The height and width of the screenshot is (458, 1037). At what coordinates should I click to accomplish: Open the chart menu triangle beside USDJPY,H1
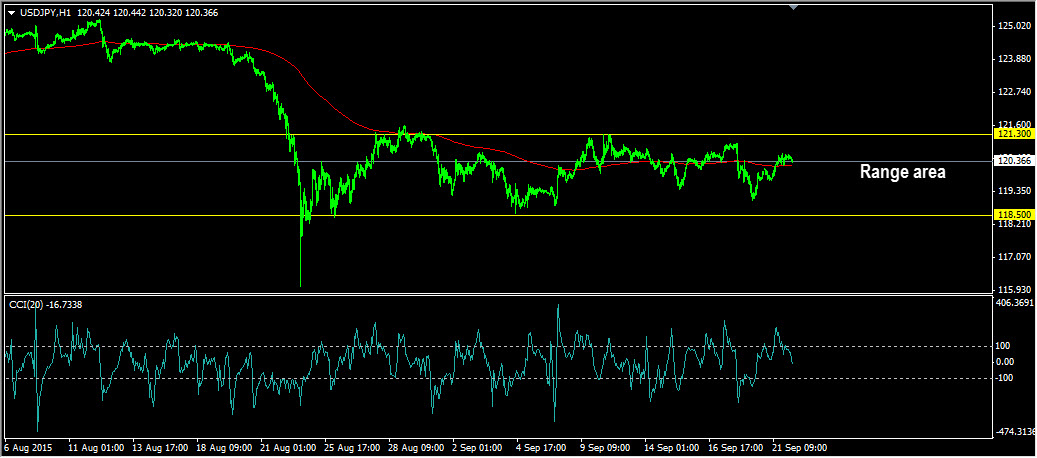click(11, 13)
